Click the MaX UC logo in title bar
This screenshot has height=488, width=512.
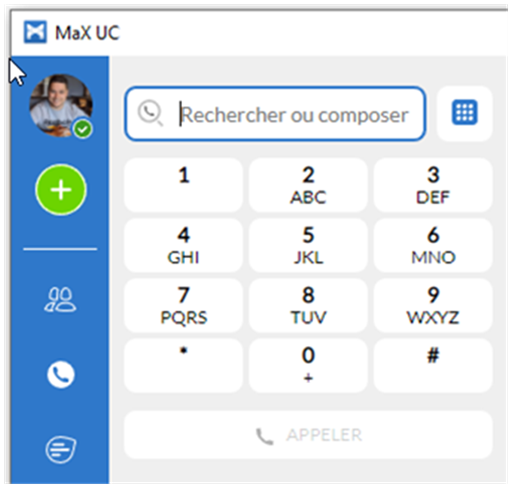click(x=35, y=32)
